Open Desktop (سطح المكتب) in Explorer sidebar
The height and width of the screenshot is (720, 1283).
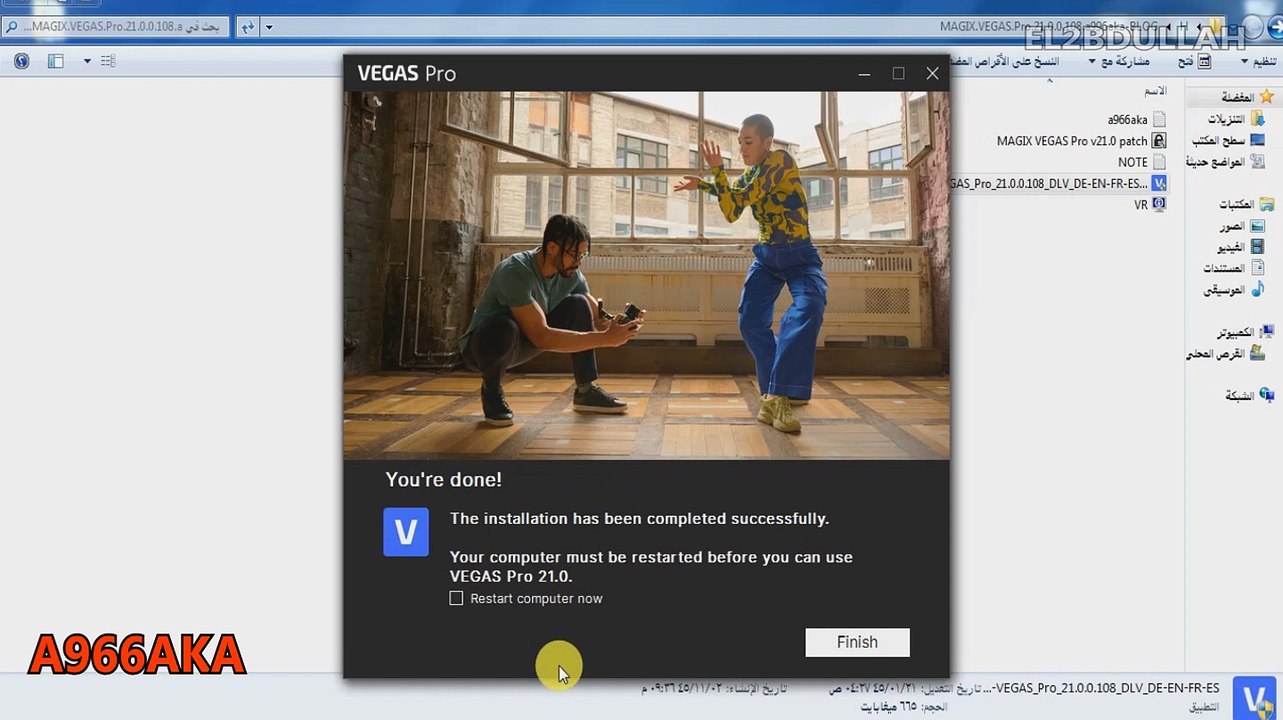(1228, 140)
